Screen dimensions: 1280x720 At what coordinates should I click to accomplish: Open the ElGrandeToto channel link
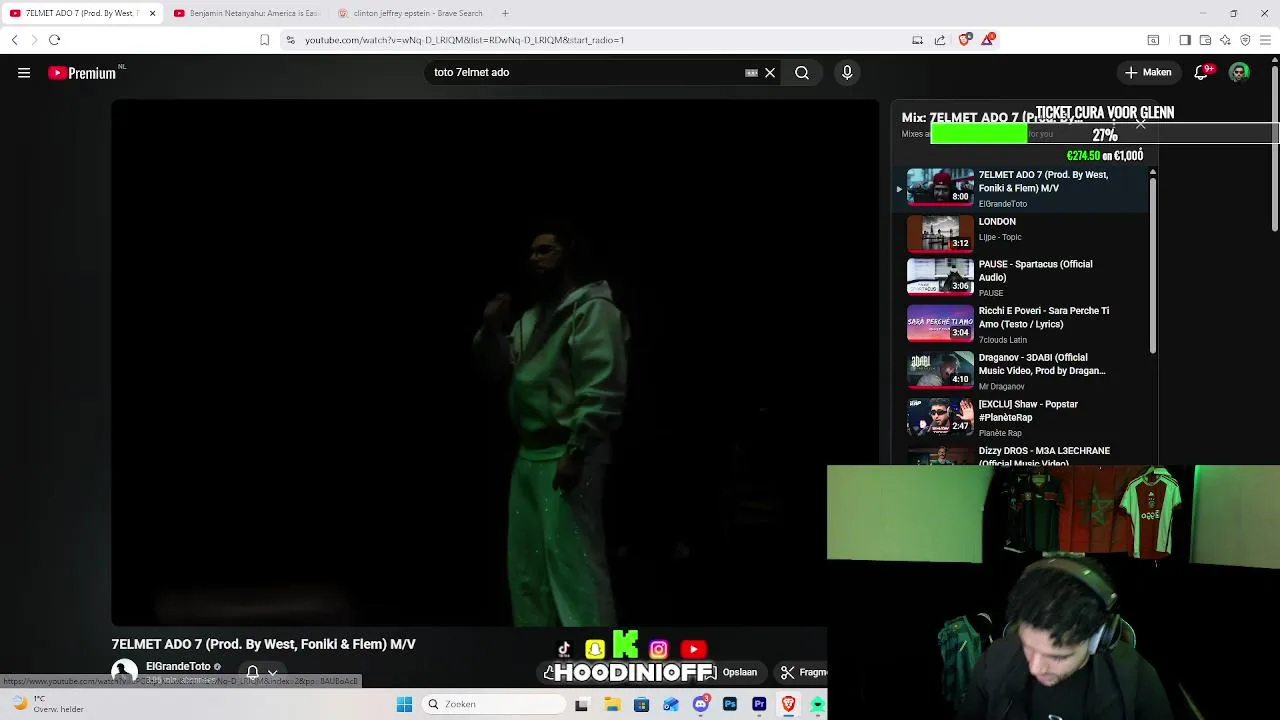pos(178,666)
